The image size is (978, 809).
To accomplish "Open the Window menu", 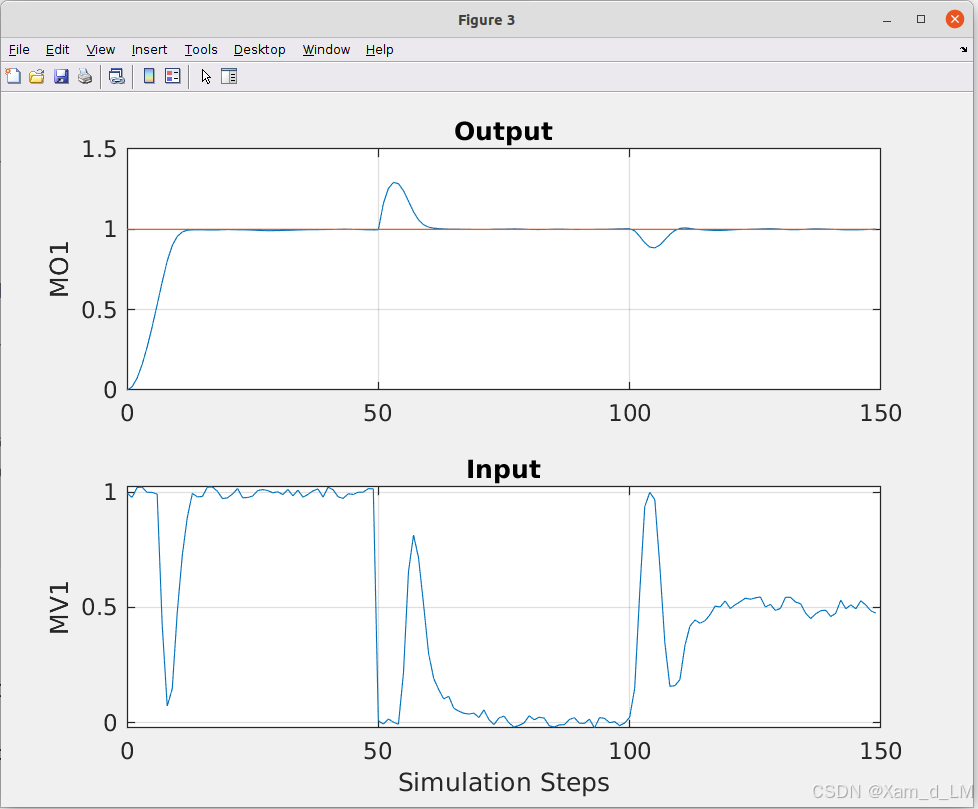I will (326, 49).
